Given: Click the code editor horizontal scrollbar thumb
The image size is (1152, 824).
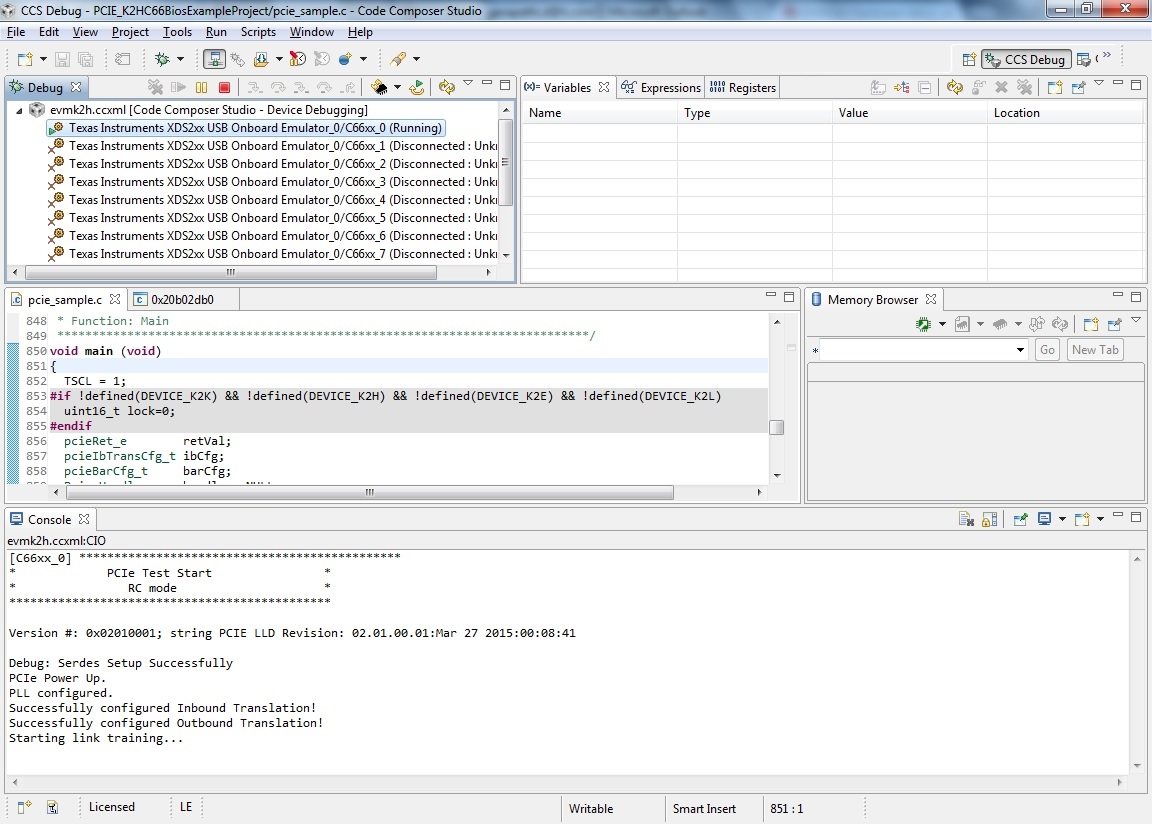Looking at the screenshot, I should (369, 493).
